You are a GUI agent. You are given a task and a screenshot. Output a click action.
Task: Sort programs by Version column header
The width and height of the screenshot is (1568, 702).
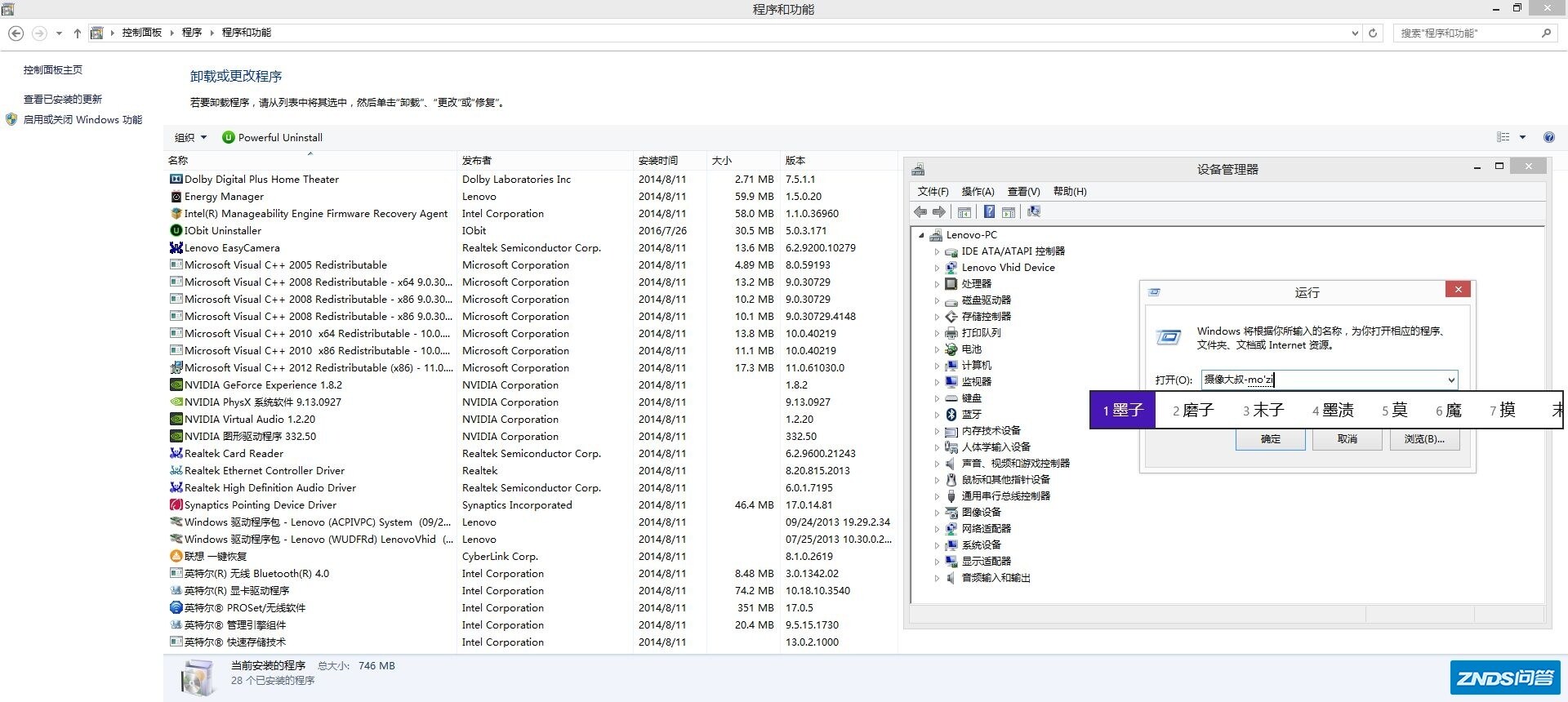pos(838,160)
